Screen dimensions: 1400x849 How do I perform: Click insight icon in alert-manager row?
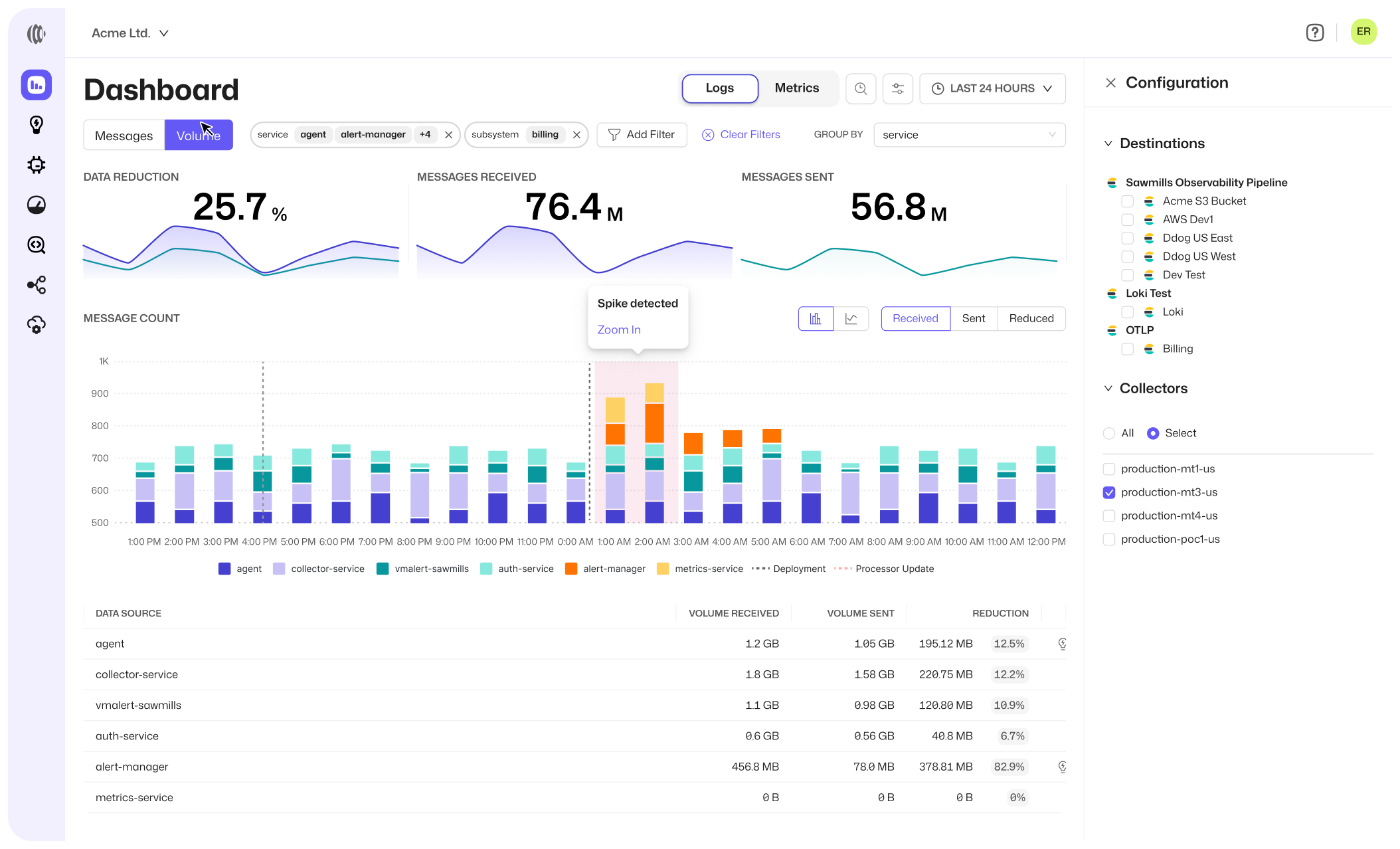(1062, 767)
